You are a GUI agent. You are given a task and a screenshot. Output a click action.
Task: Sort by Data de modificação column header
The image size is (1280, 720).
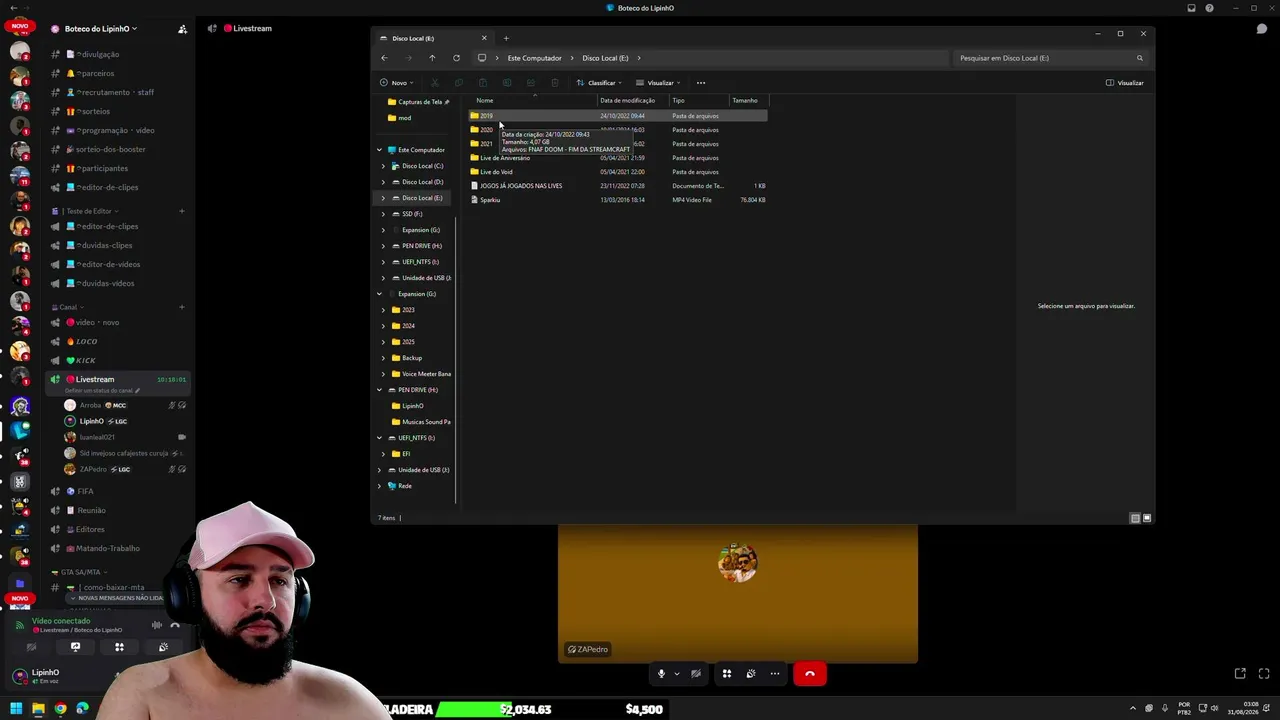pyautogui.click(x=627, y=100)
